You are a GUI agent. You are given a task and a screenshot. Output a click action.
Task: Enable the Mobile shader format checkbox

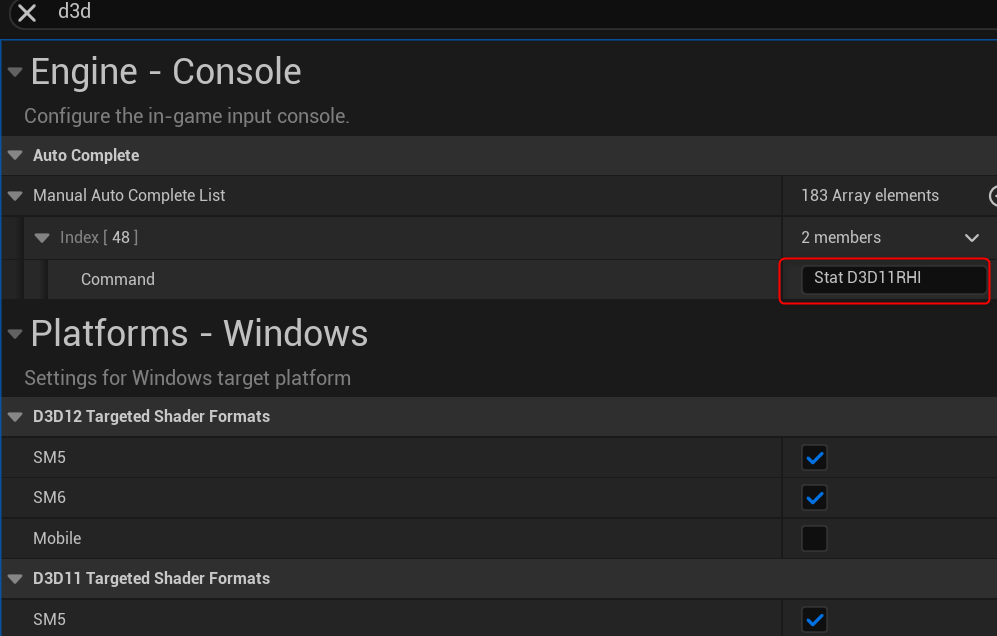point(815,539)
